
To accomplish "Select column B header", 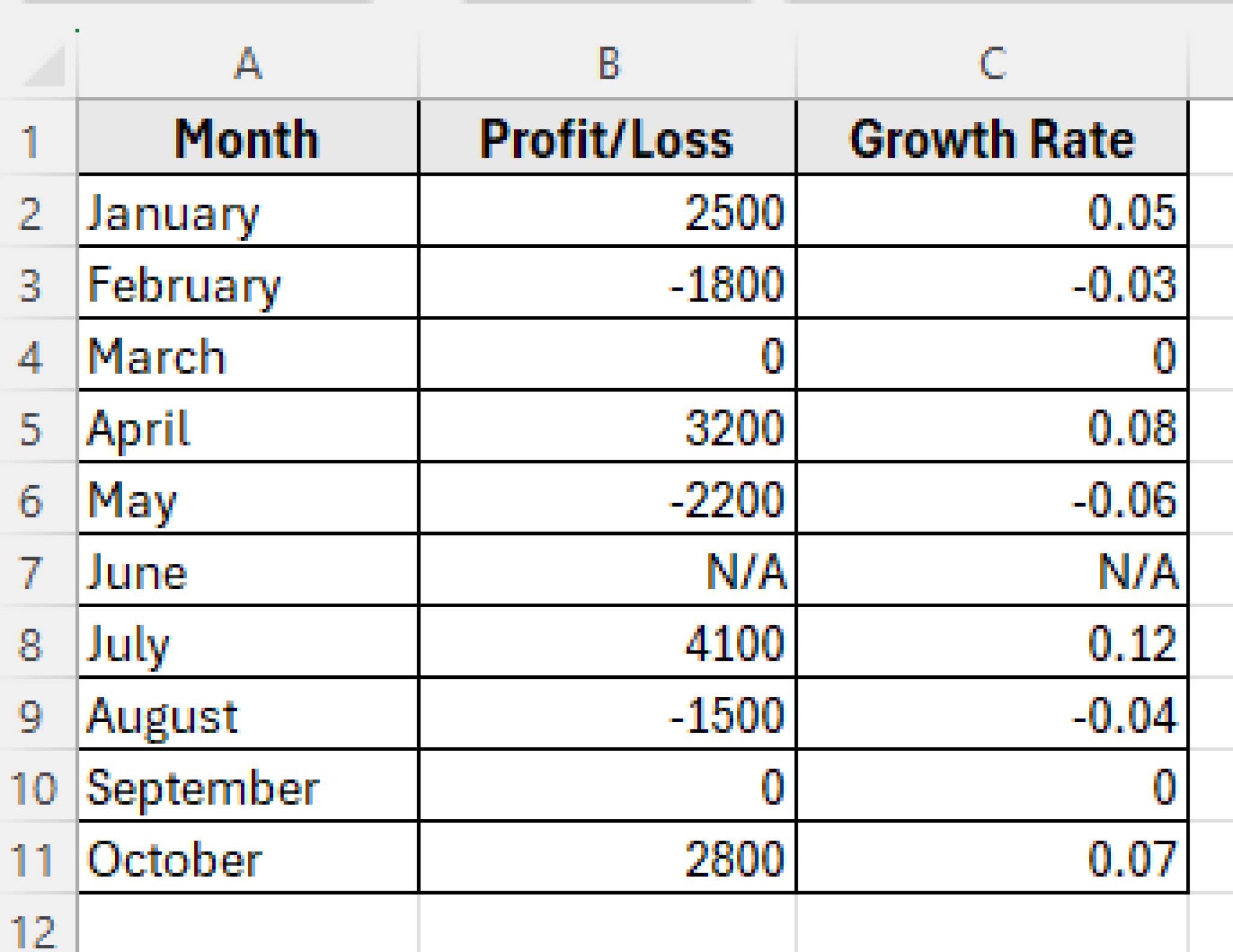I will 608,60.
